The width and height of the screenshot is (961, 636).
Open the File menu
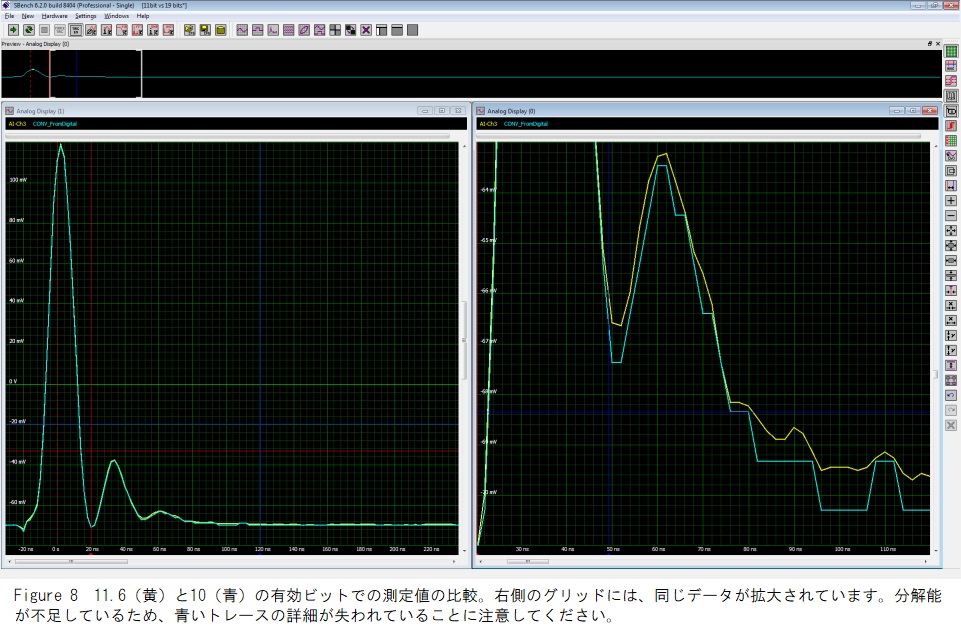(9, 16)
